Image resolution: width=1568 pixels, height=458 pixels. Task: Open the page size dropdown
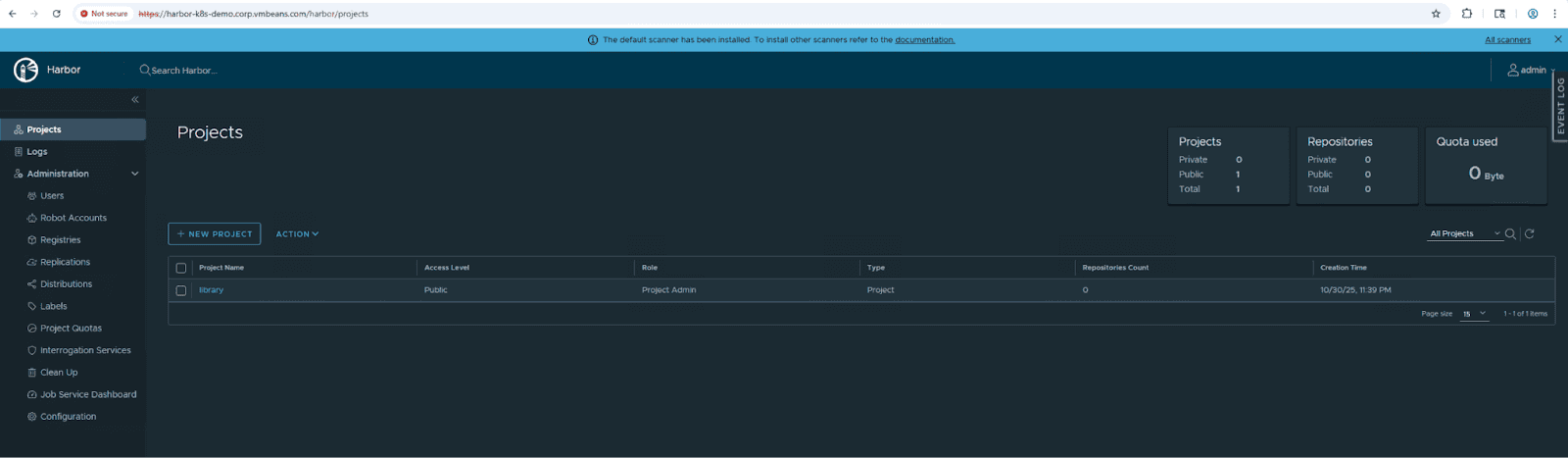point(1474,314)
